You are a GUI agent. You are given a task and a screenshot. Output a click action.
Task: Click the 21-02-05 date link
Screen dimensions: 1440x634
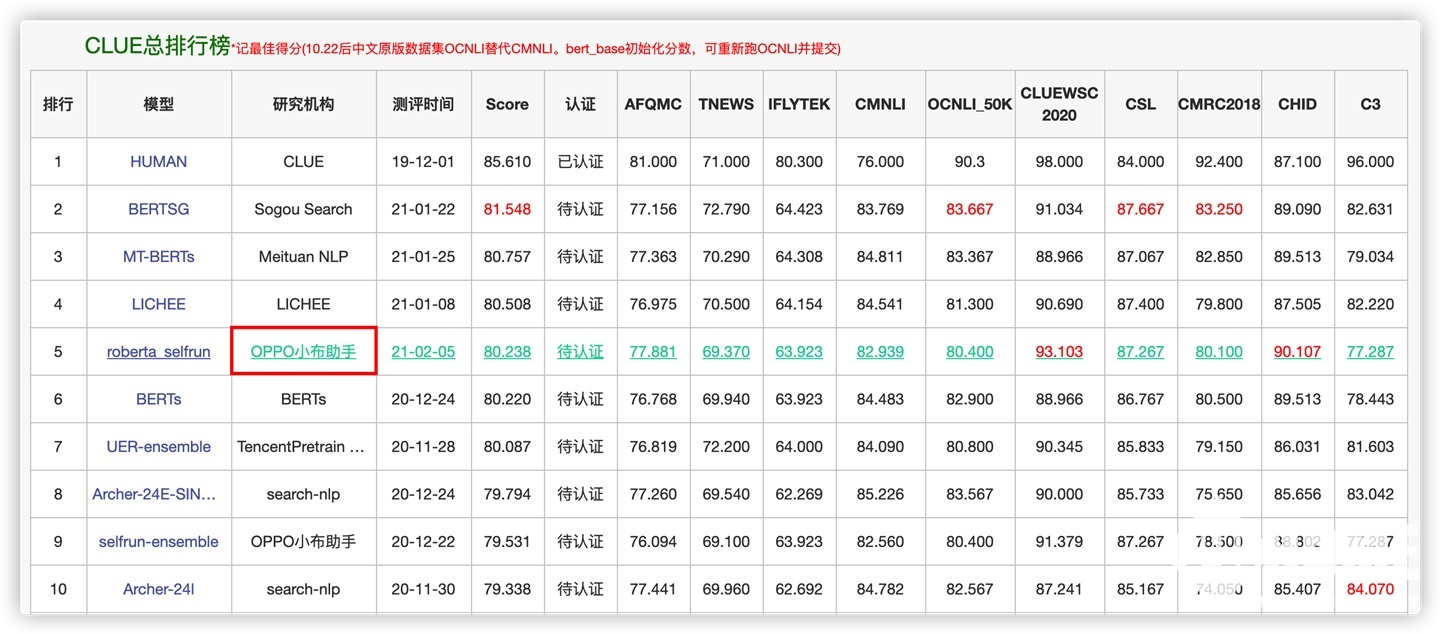pyautogui.click(x=423, y=352)
